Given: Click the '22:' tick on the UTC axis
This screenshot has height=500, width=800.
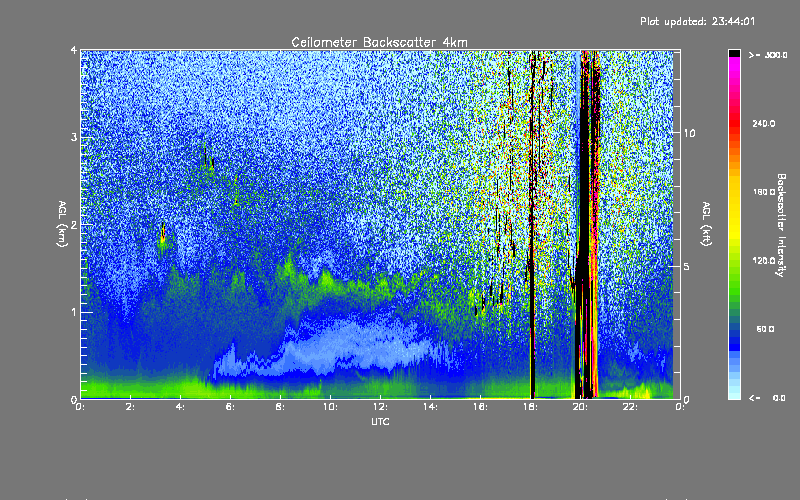Looking at the screenshot, I should (630, 407).
